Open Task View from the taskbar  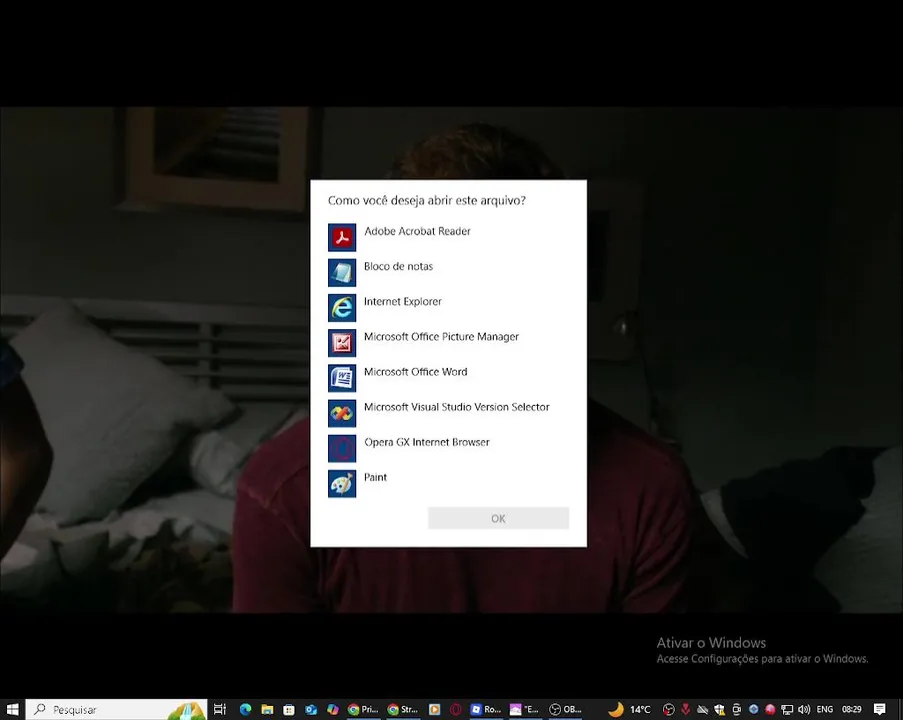point(220,709)
